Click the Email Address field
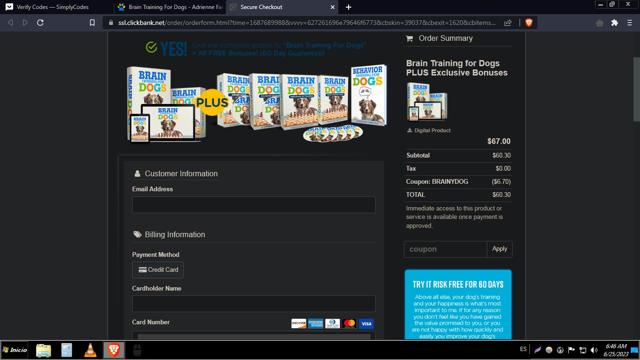 253,204
